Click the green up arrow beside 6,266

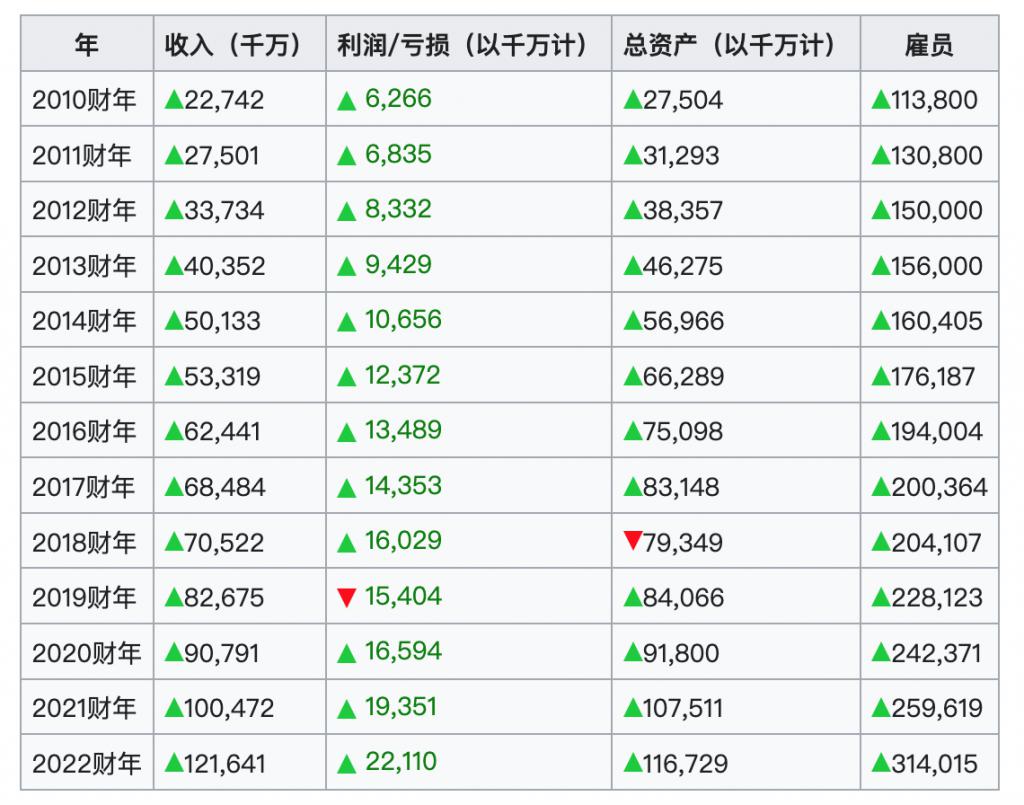click(x=347, y=101)
